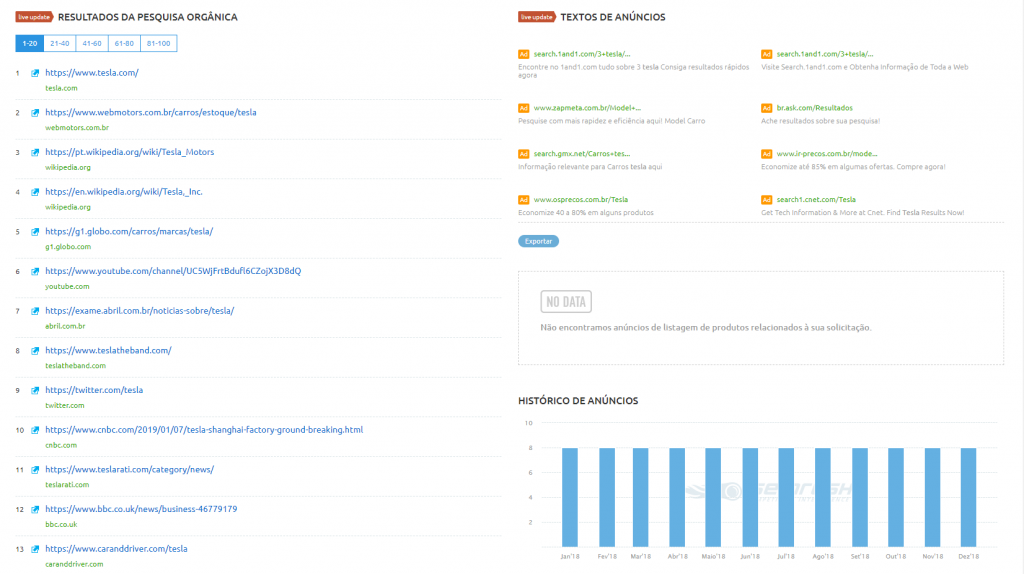The image size is (1024, 574).
Task: Open the webmotors carros/estoque/tesla link
Action: coord(151,112)
